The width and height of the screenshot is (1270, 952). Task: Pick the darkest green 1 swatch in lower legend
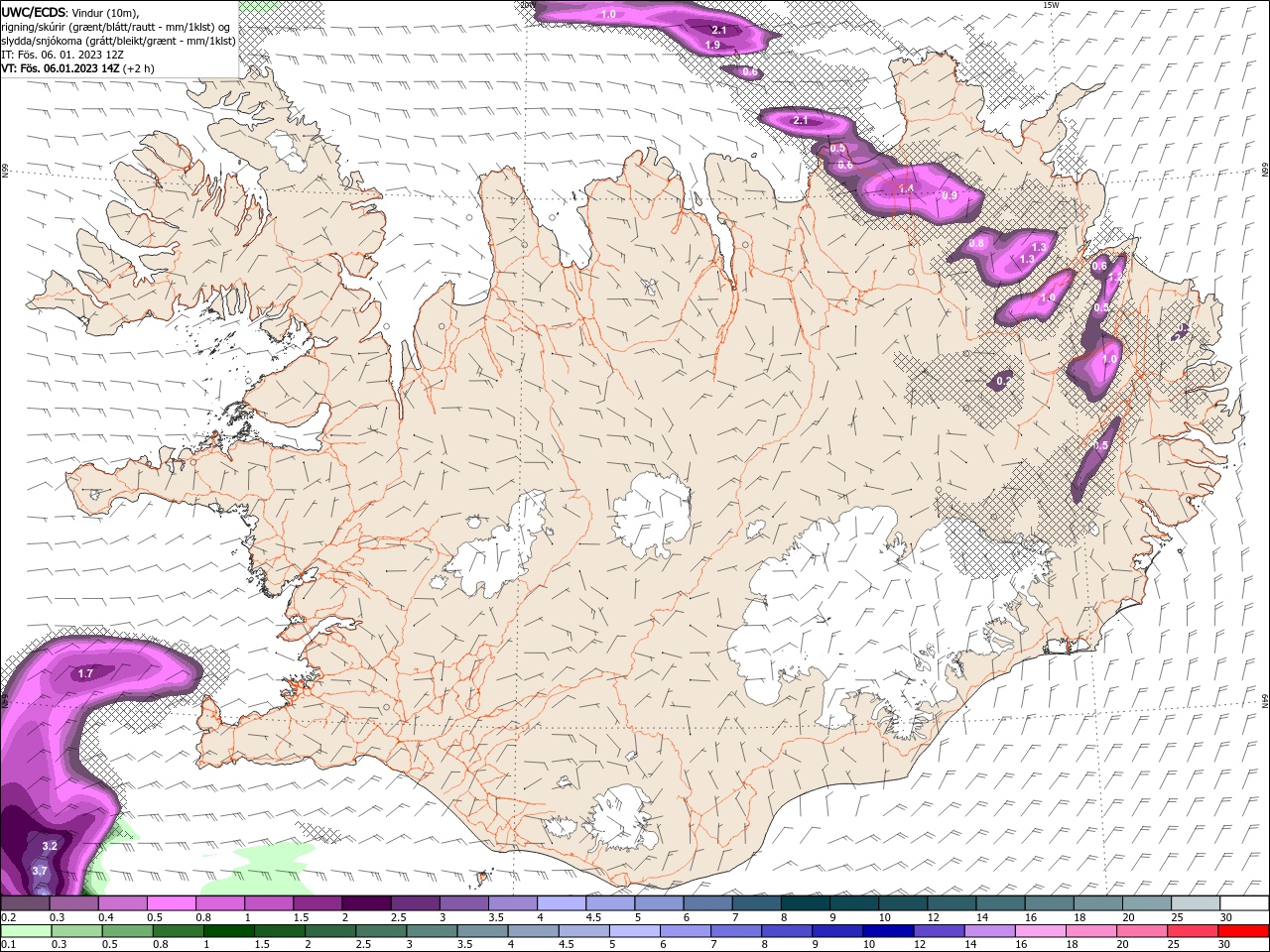(x=229, y=931)
